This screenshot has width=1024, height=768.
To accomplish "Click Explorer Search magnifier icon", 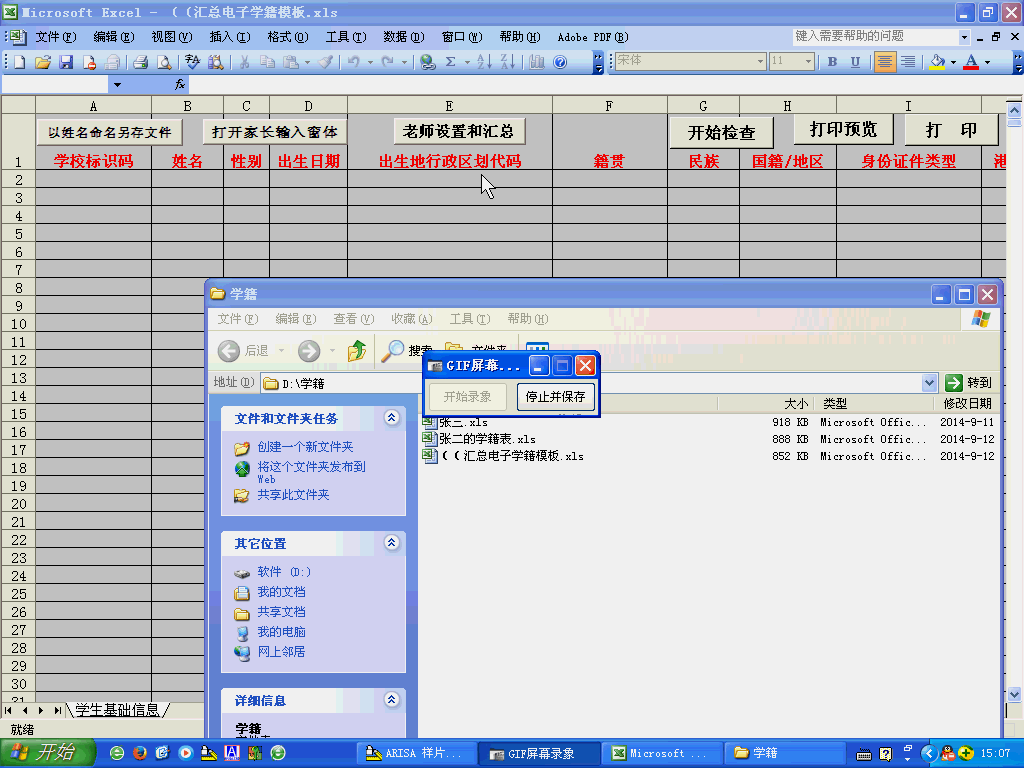I will pyautogui.click(x=392, y=351).
